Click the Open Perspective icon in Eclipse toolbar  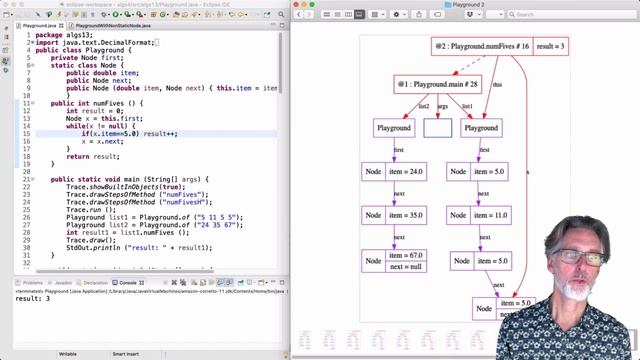(267, 14)
